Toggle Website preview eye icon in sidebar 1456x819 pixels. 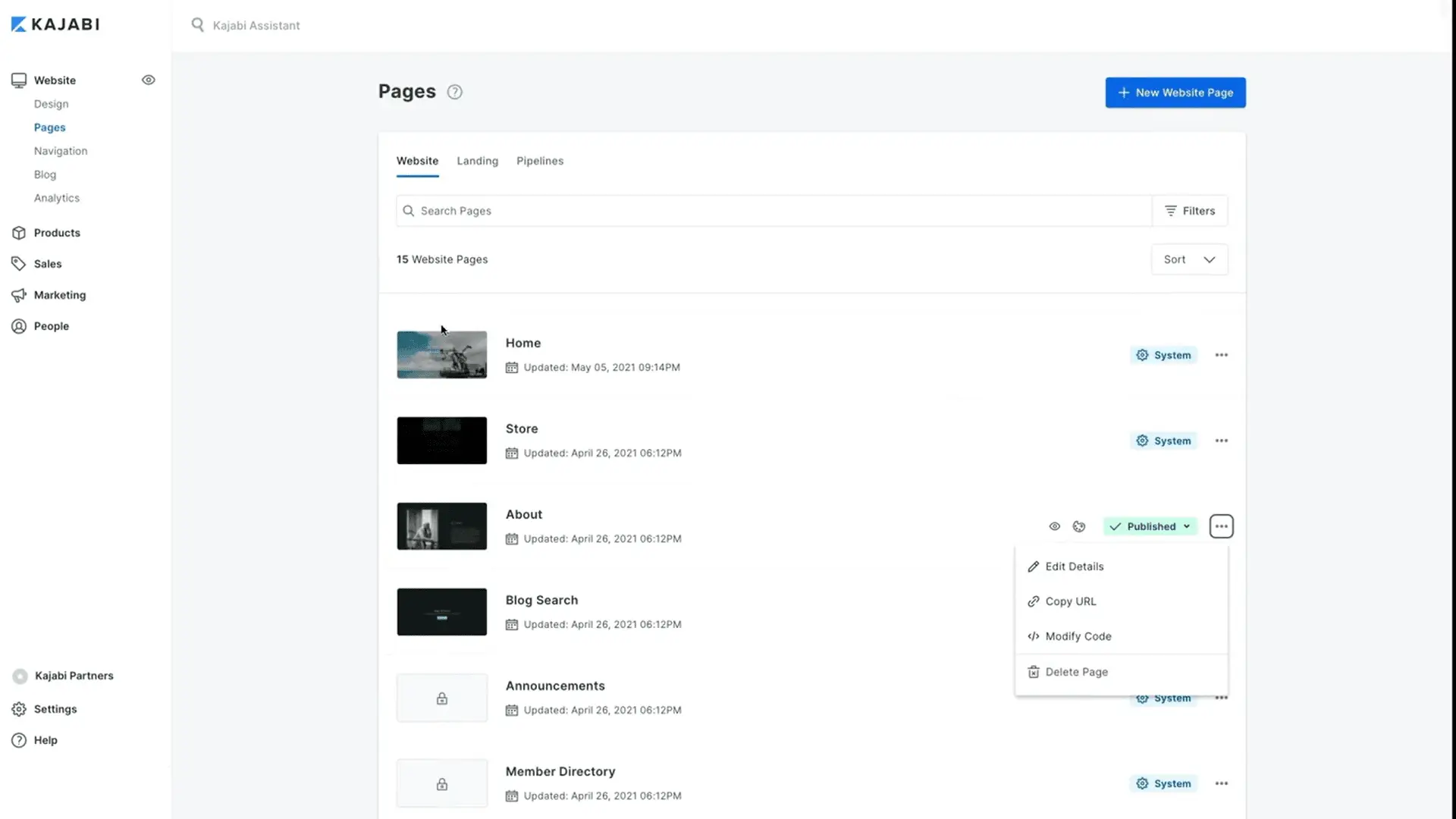pyautogui.click(x=149, y=80)
